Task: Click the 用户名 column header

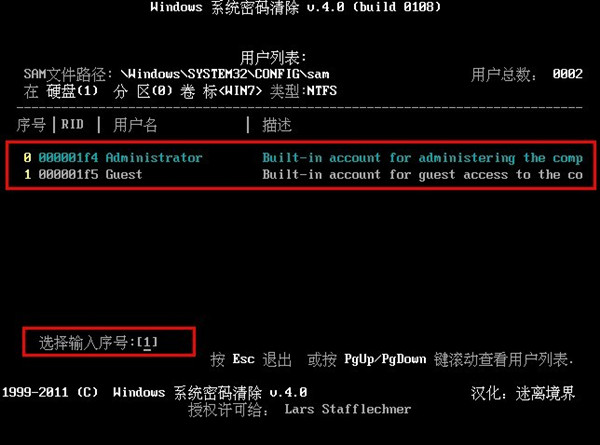Action: 135,125
